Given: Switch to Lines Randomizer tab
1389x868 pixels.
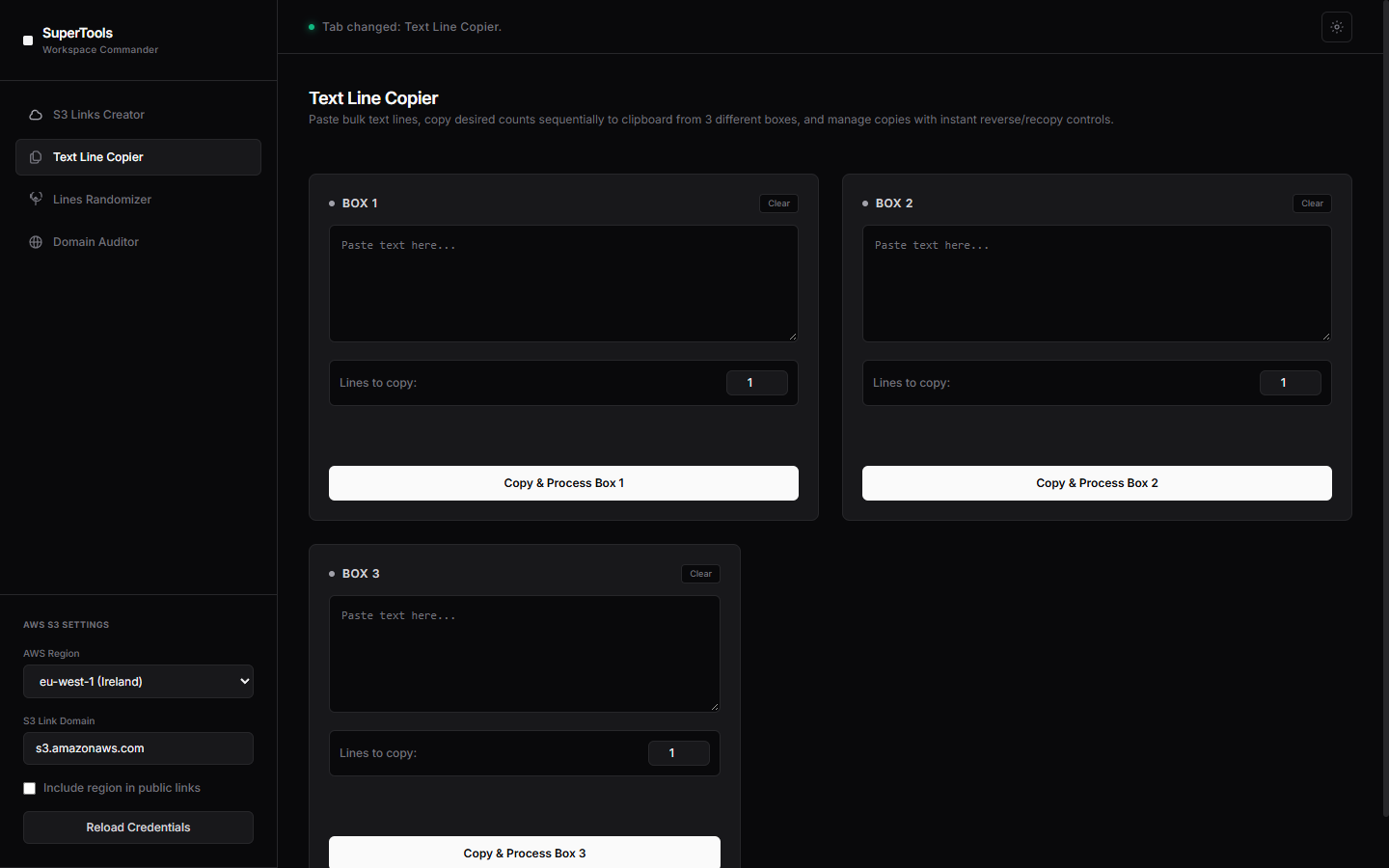Looking at the screenshot, I should click(x=138, y=200).
